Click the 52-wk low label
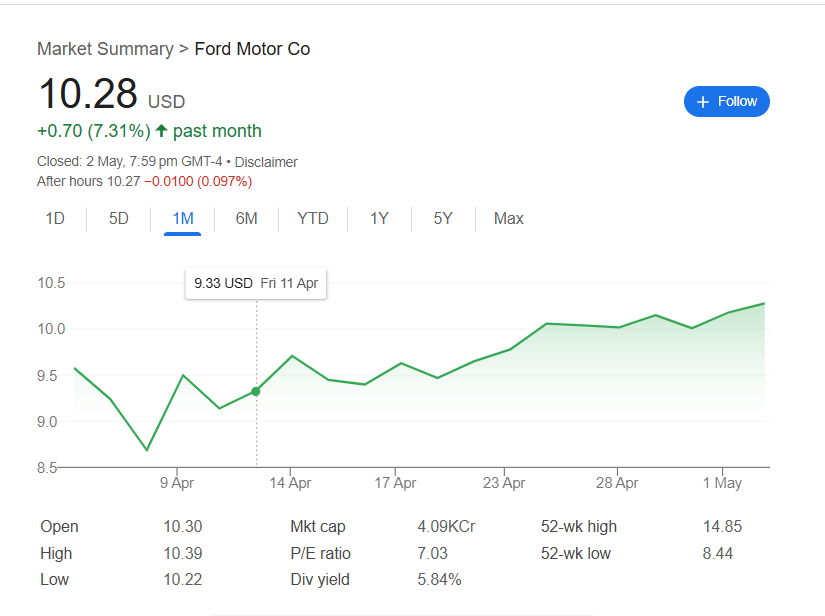The height and width of the screenshot is (616, 825). (x=576, y=553)
